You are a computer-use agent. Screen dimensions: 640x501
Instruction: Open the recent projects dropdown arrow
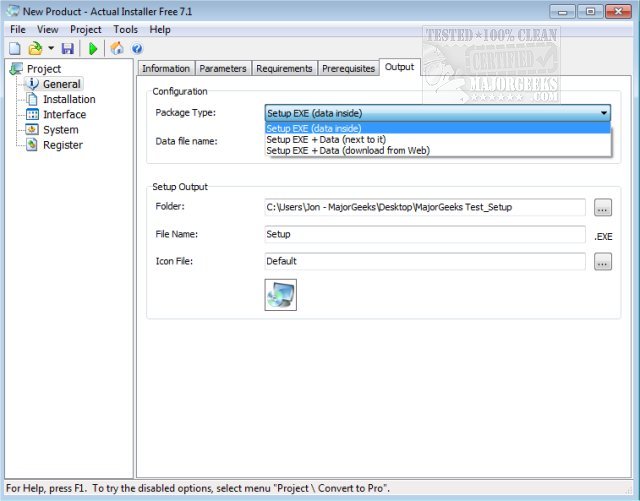click(51, 48)
